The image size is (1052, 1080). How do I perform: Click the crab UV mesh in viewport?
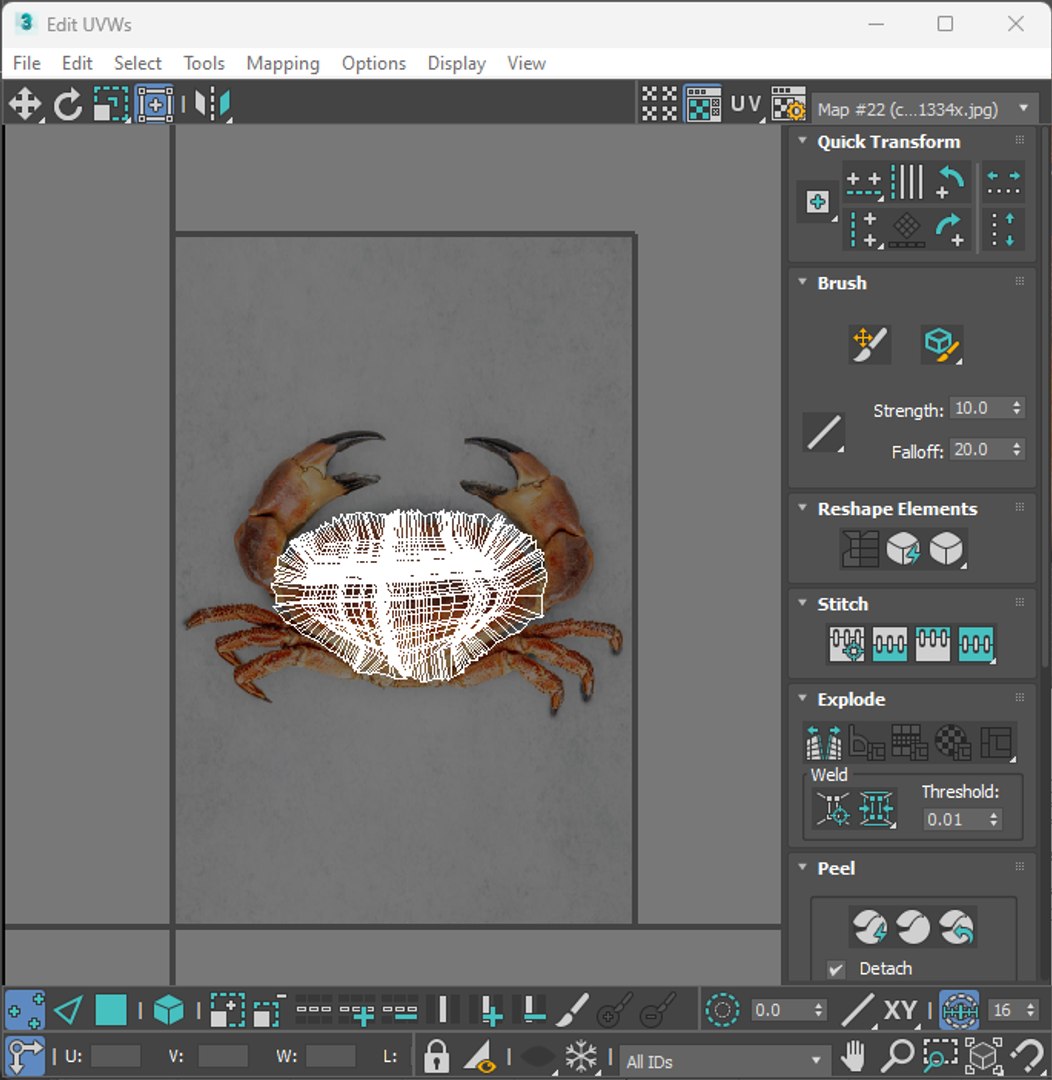(408, 594)
